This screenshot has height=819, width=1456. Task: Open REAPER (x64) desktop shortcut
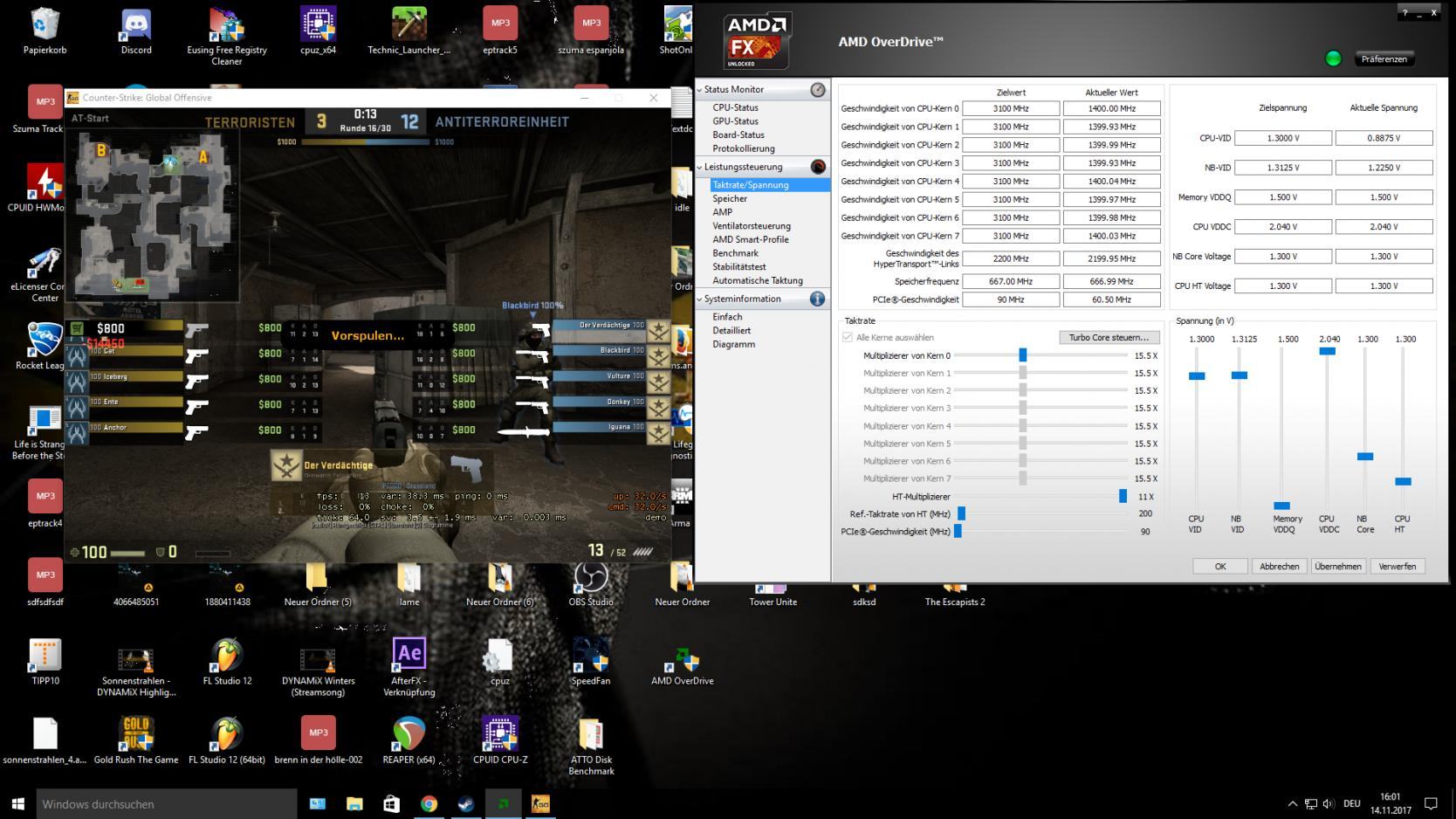coord(409,741)
